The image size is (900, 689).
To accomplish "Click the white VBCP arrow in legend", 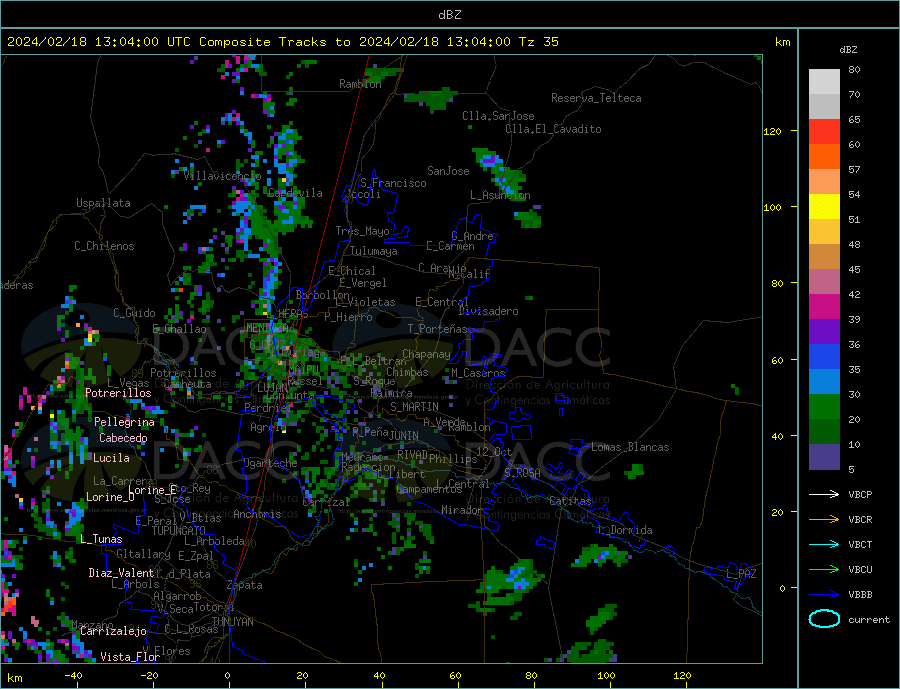I will click(824, 494).
